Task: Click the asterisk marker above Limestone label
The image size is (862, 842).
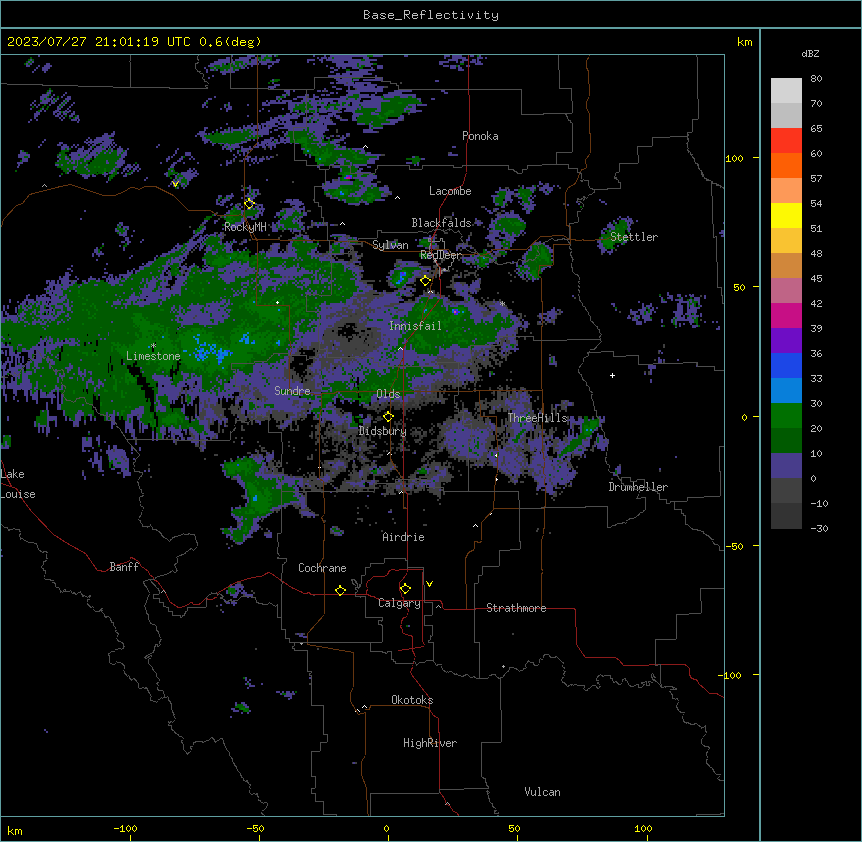Action: pos(153,346)
